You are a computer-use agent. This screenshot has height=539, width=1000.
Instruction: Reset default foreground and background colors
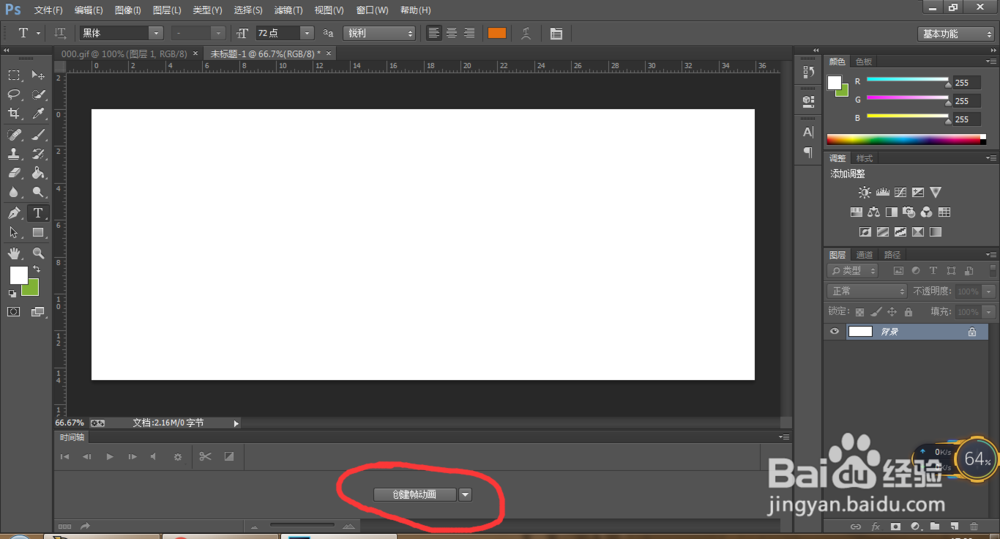(x=12, y=294)
